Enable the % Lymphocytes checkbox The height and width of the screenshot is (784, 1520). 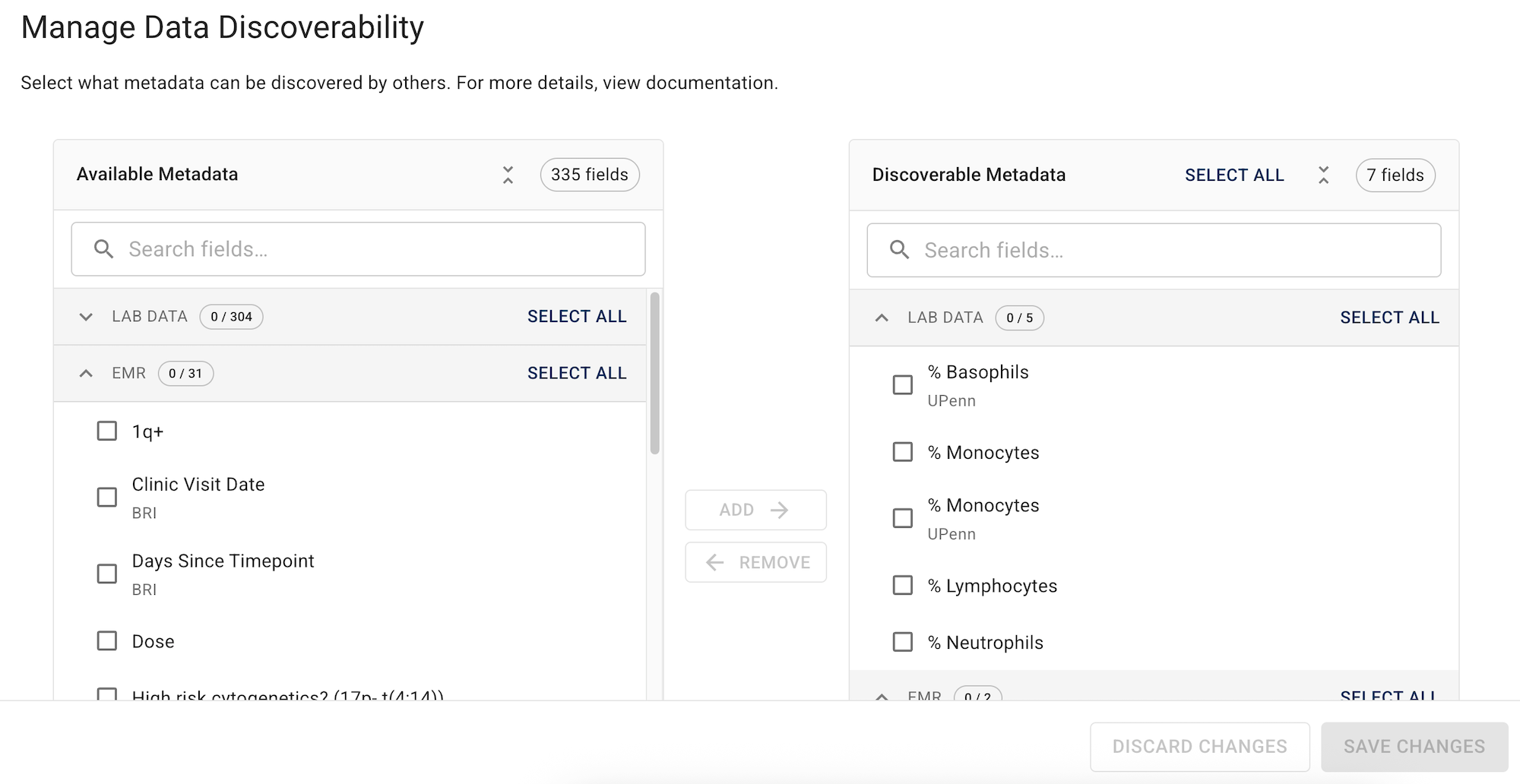click(x=903, y=586)
